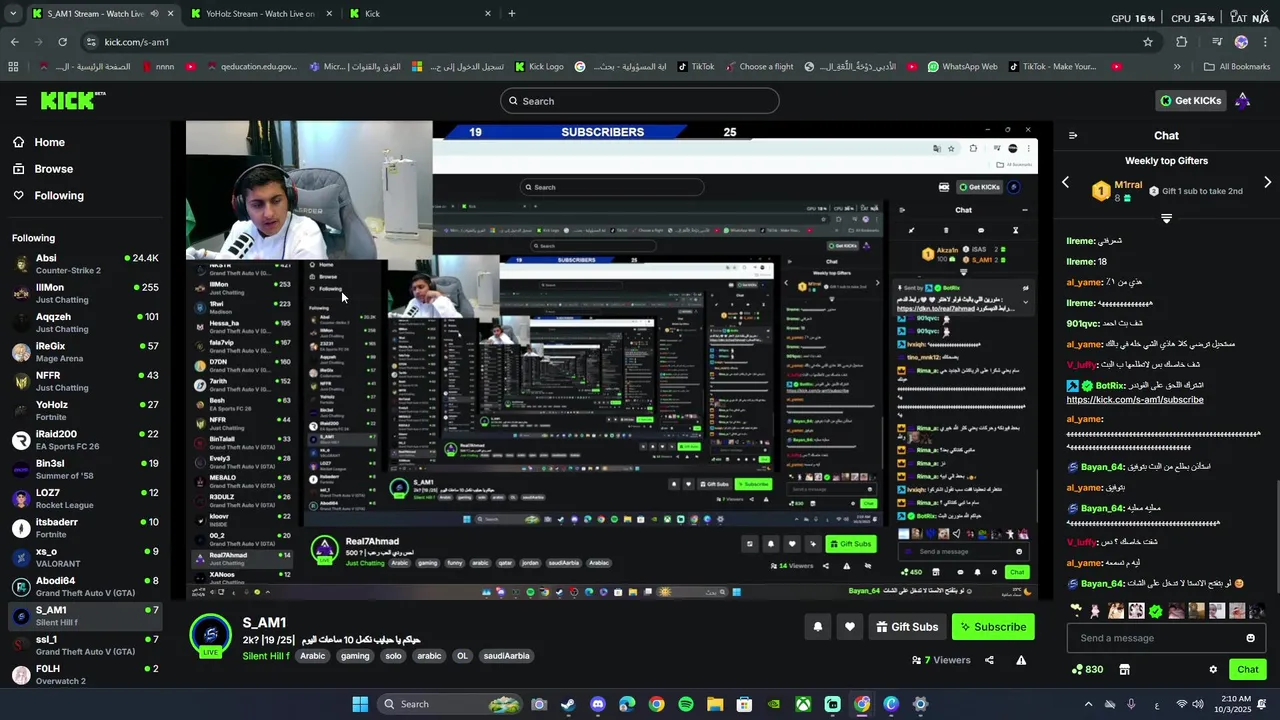
Task: Open Discord from the taskbar
Action: (598, 704)
